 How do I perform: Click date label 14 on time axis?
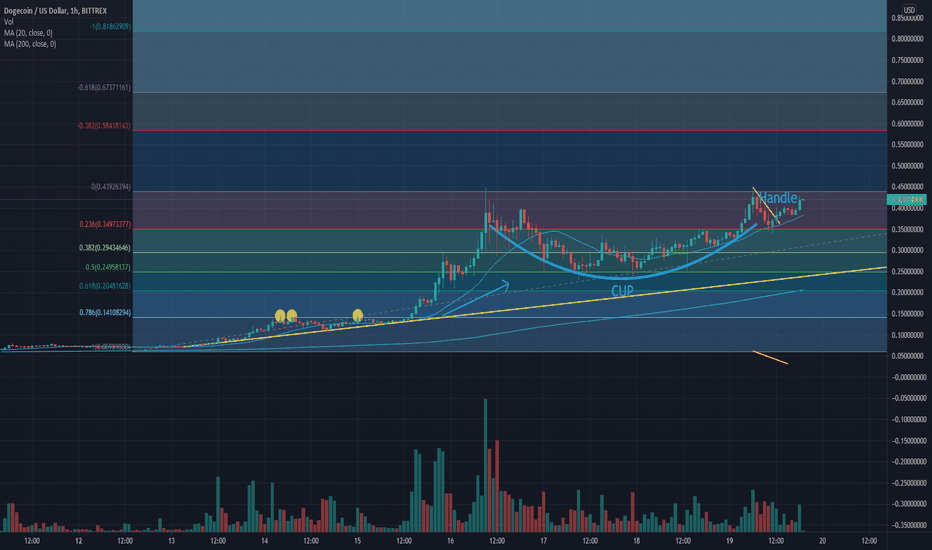(265, 541)
